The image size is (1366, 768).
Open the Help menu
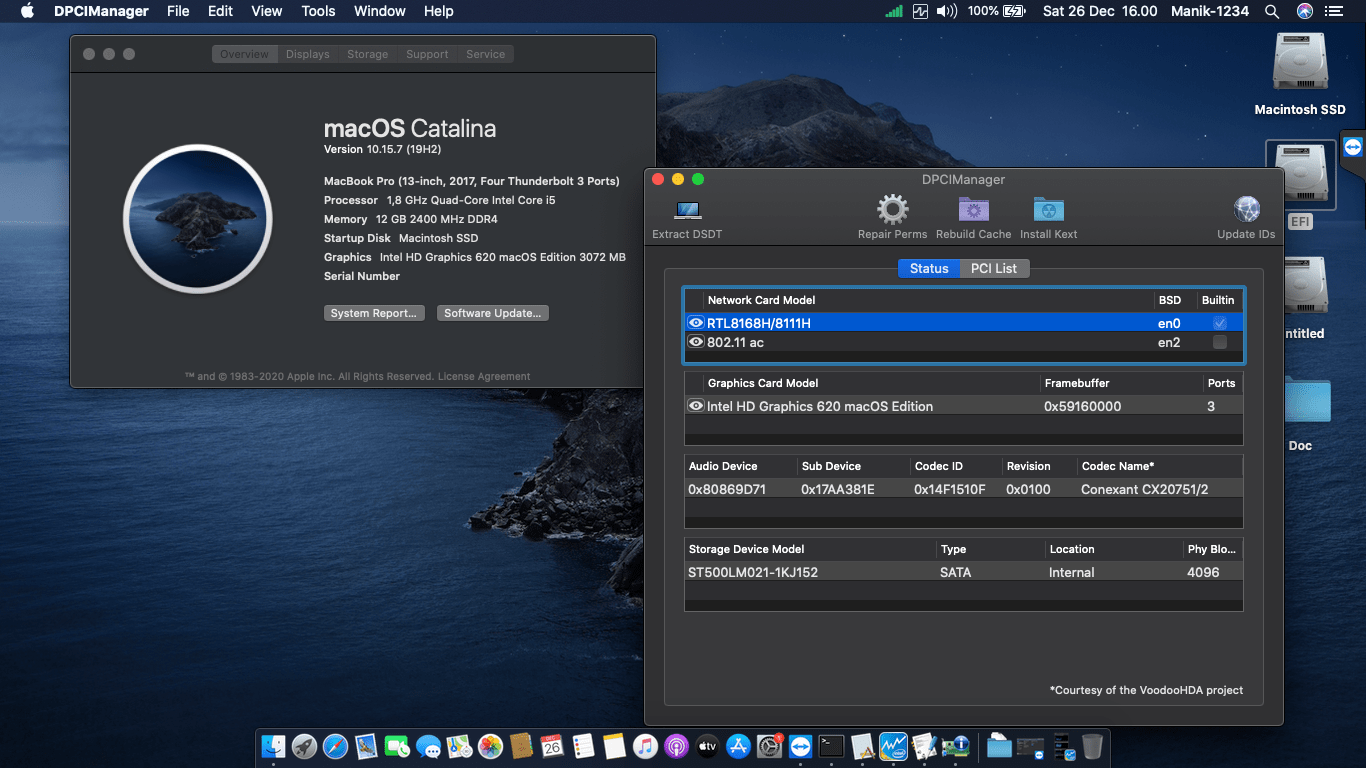[x=438, y=11]
